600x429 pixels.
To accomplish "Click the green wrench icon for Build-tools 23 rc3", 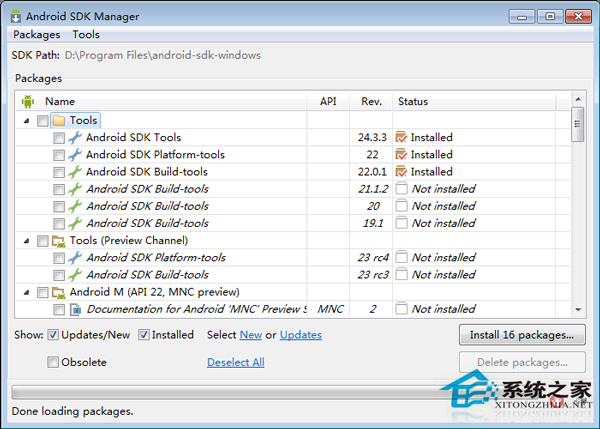I will pos(75,275).
